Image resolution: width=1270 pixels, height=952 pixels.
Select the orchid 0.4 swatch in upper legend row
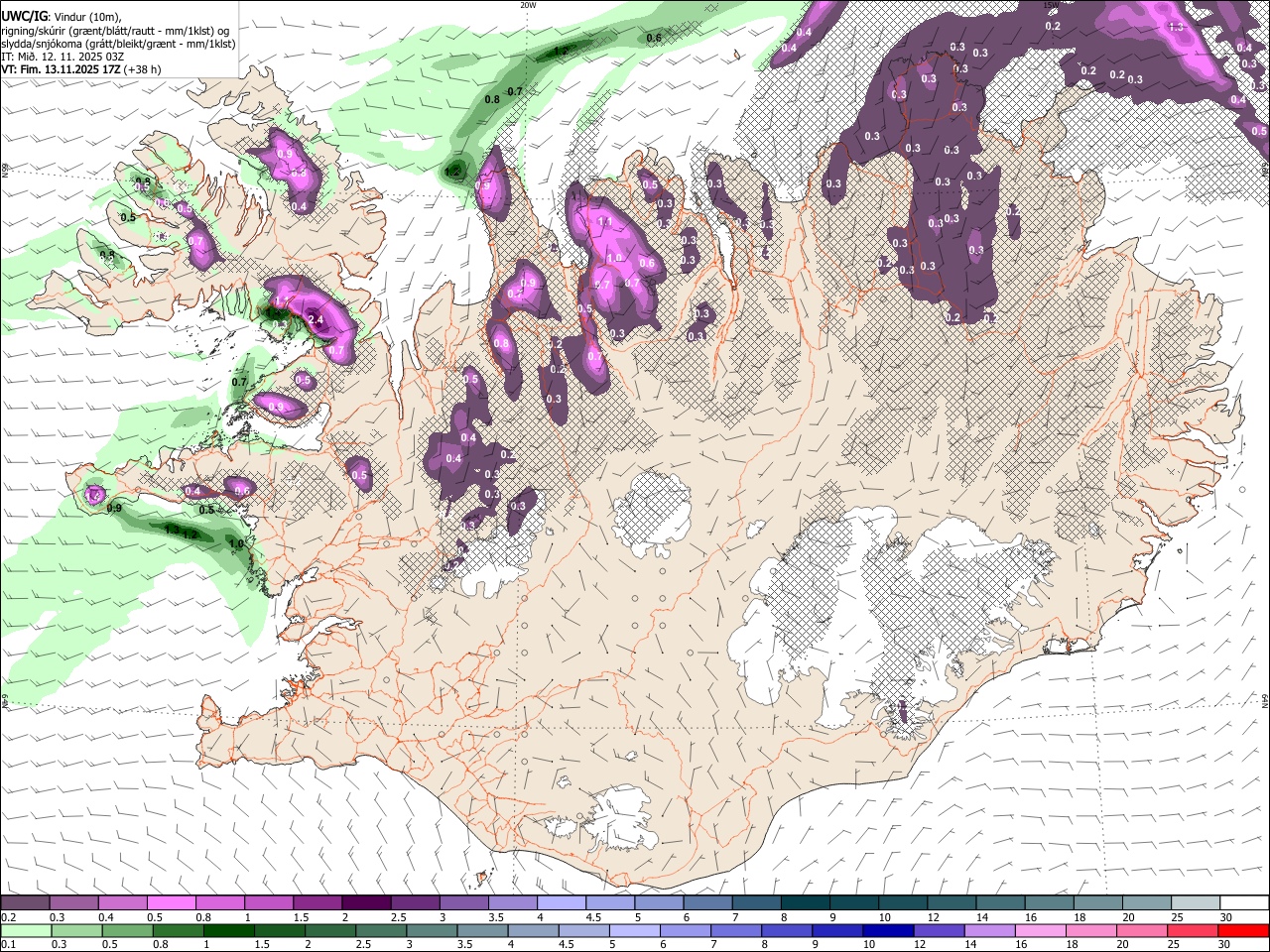point(122,903)
